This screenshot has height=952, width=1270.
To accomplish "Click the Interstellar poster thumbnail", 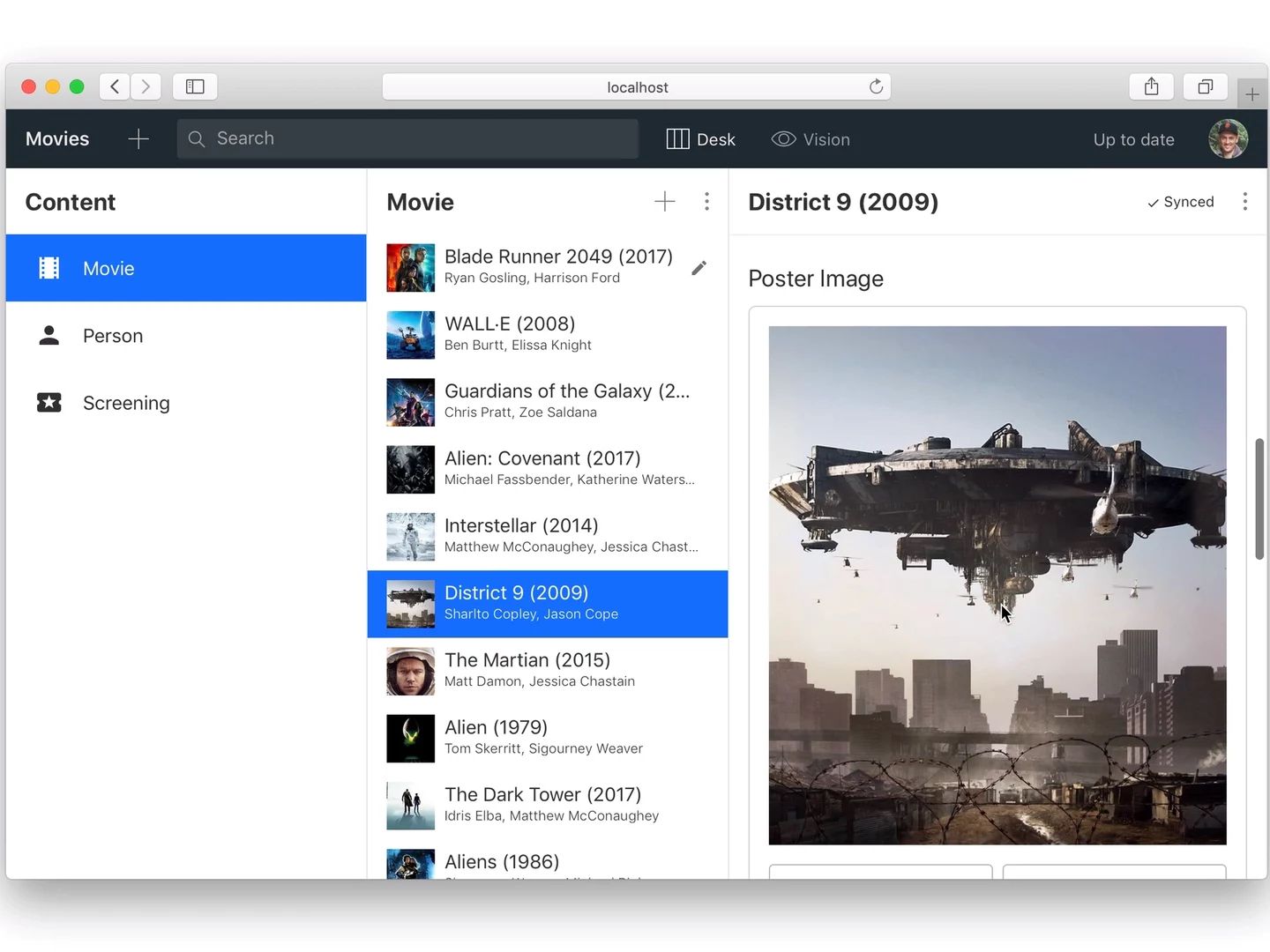I will pos(411,537).
